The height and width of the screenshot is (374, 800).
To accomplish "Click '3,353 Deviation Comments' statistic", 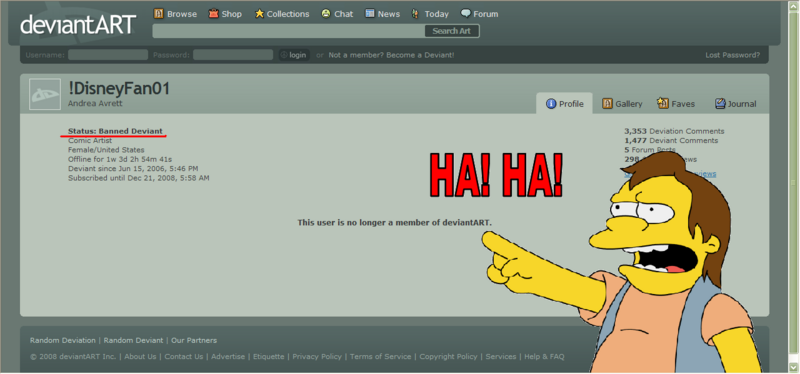I will click(674, 131).
